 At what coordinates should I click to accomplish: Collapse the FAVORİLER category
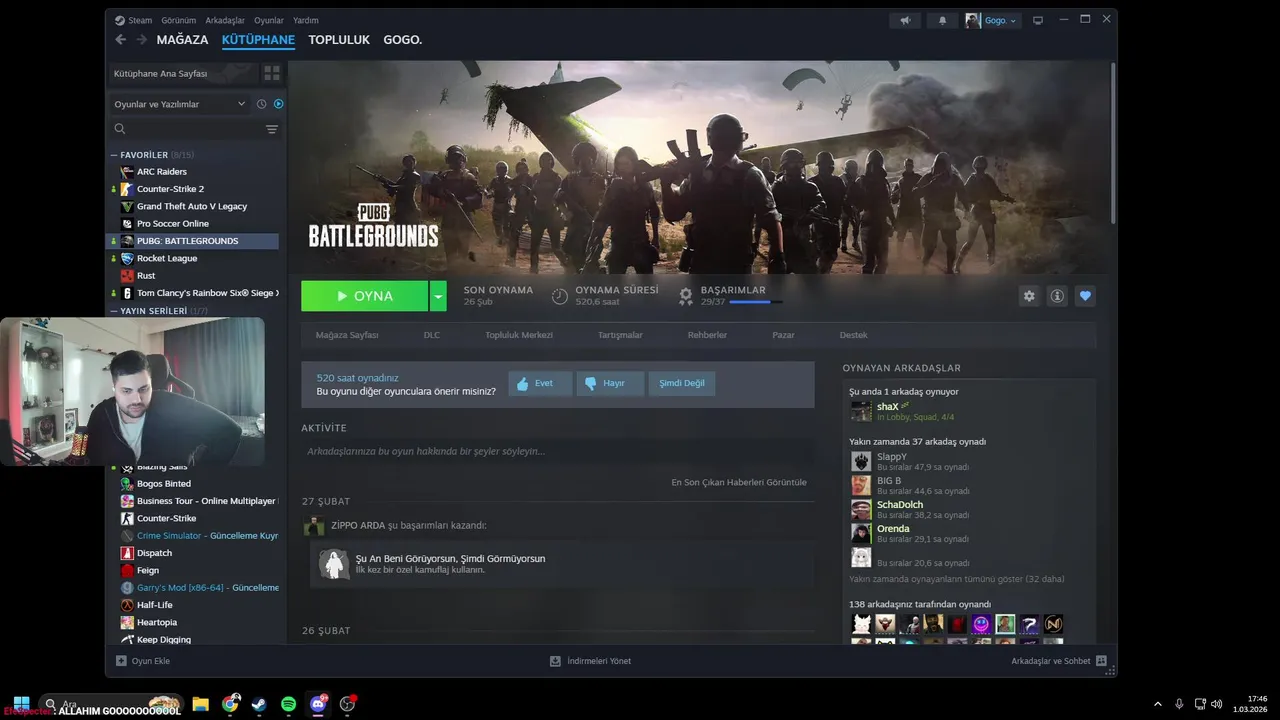(x=114, y=155)
